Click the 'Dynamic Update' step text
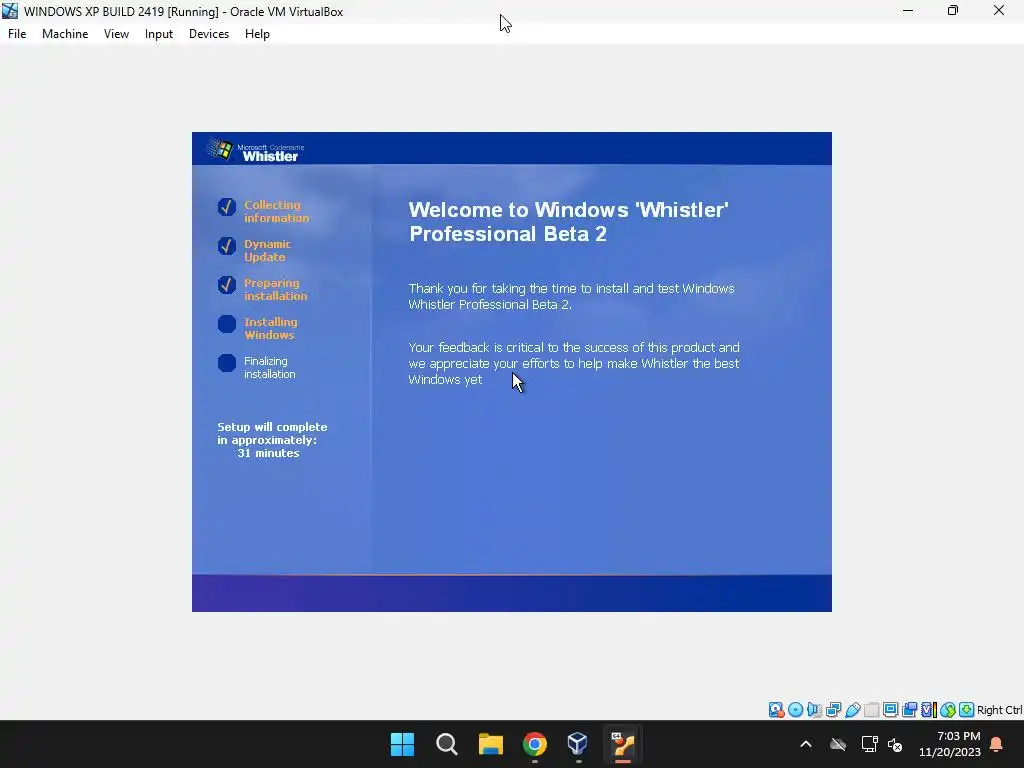 267,251
